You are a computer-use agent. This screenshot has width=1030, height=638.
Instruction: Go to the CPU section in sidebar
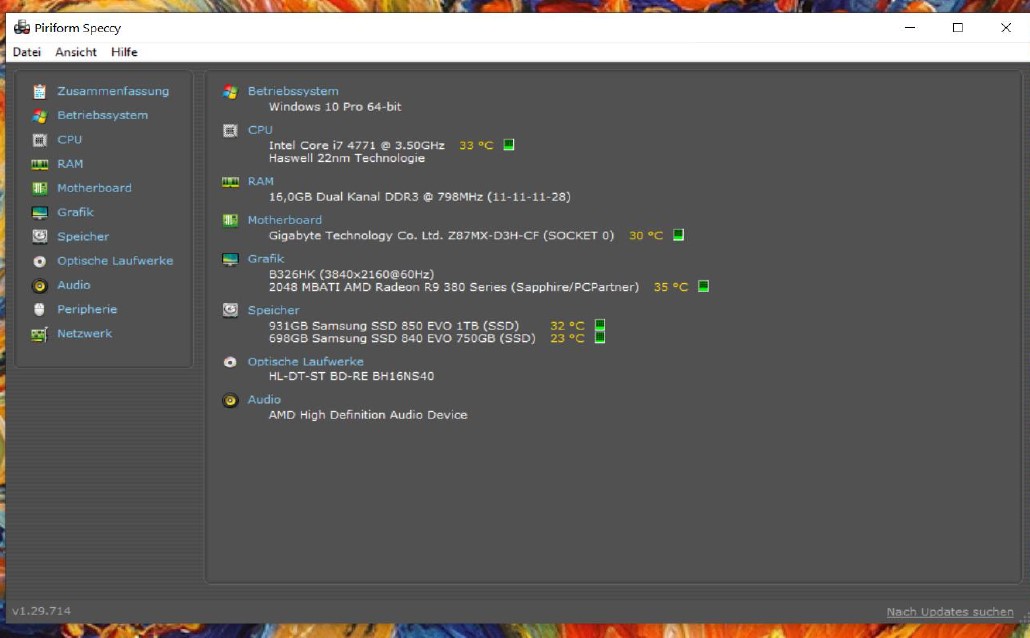[x=70, y=140]
